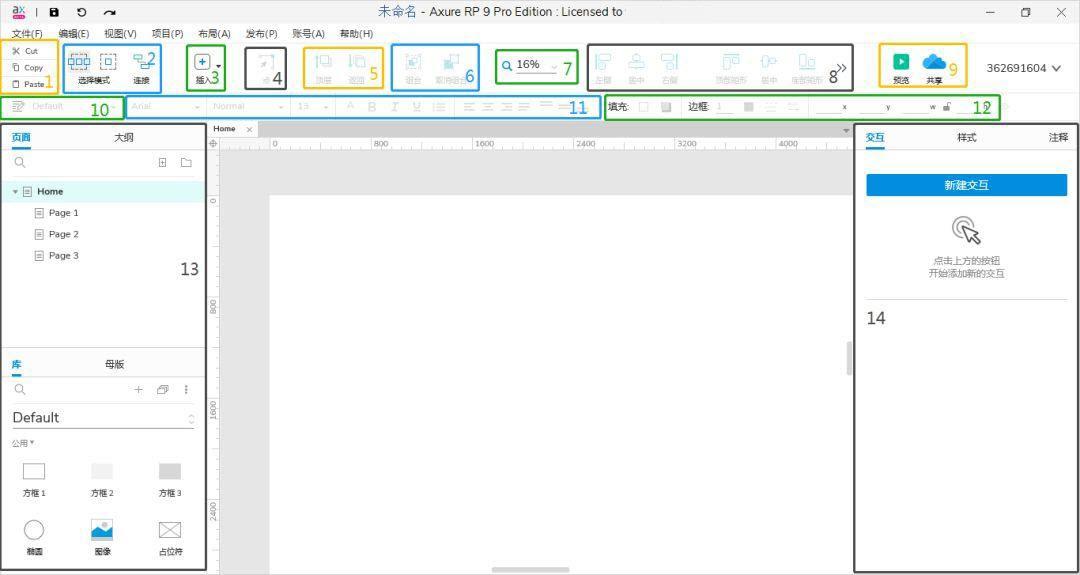Toggle the bullet list icon

[x=439, y=107]
